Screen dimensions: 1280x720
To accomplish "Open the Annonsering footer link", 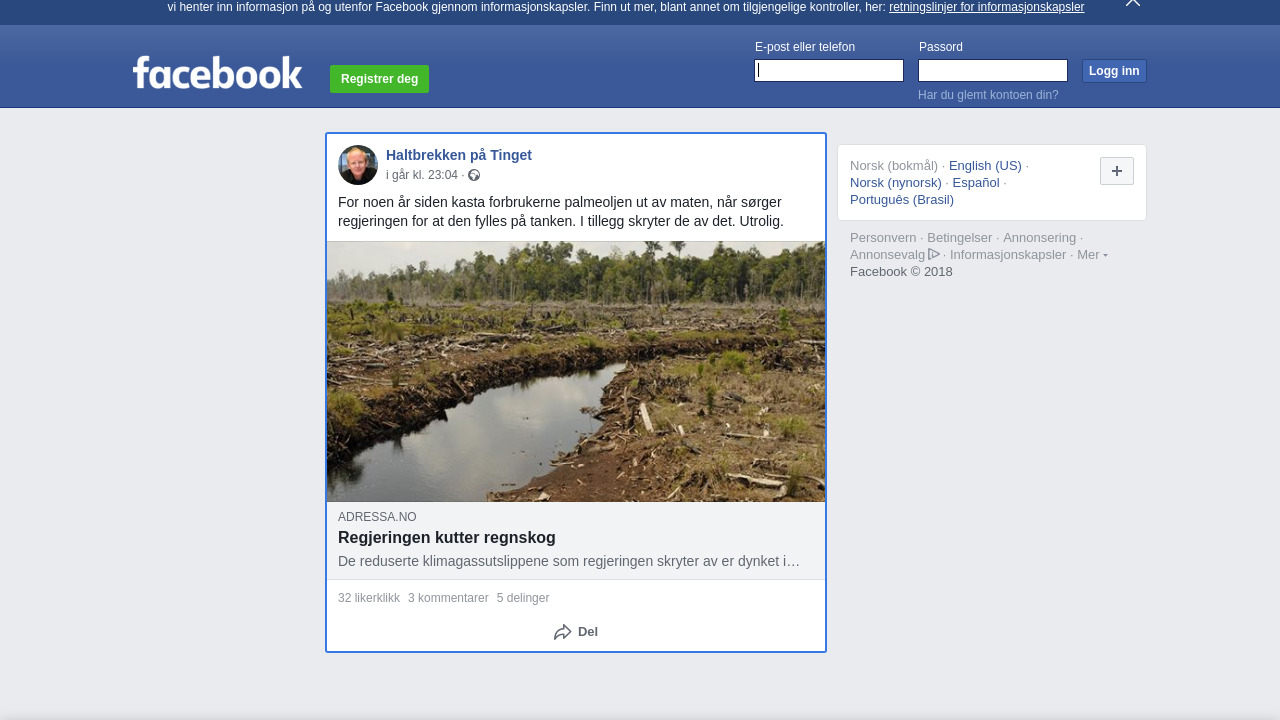I will [1039, 238].
